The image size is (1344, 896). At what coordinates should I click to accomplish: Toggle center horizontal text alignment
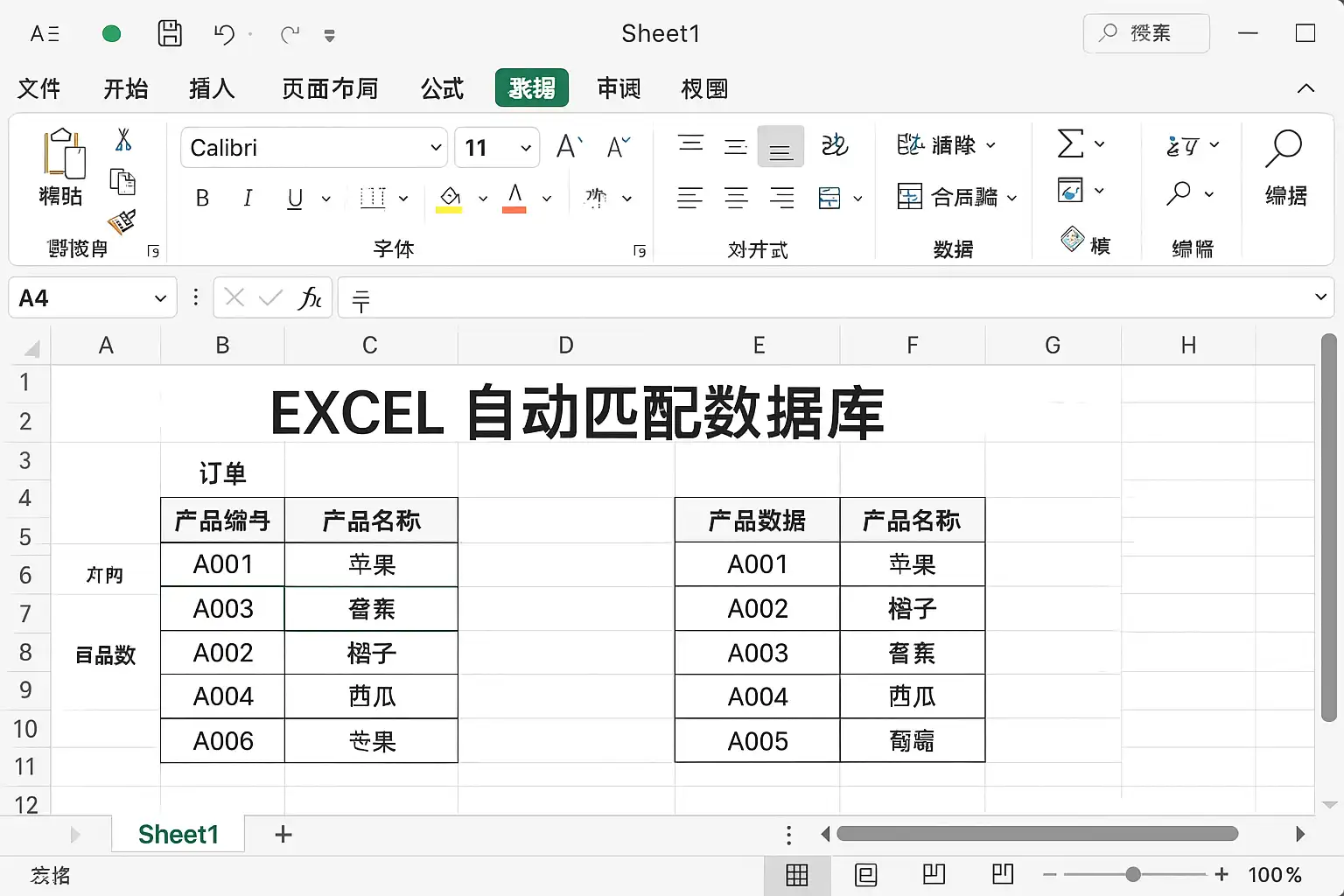[736, 199]
